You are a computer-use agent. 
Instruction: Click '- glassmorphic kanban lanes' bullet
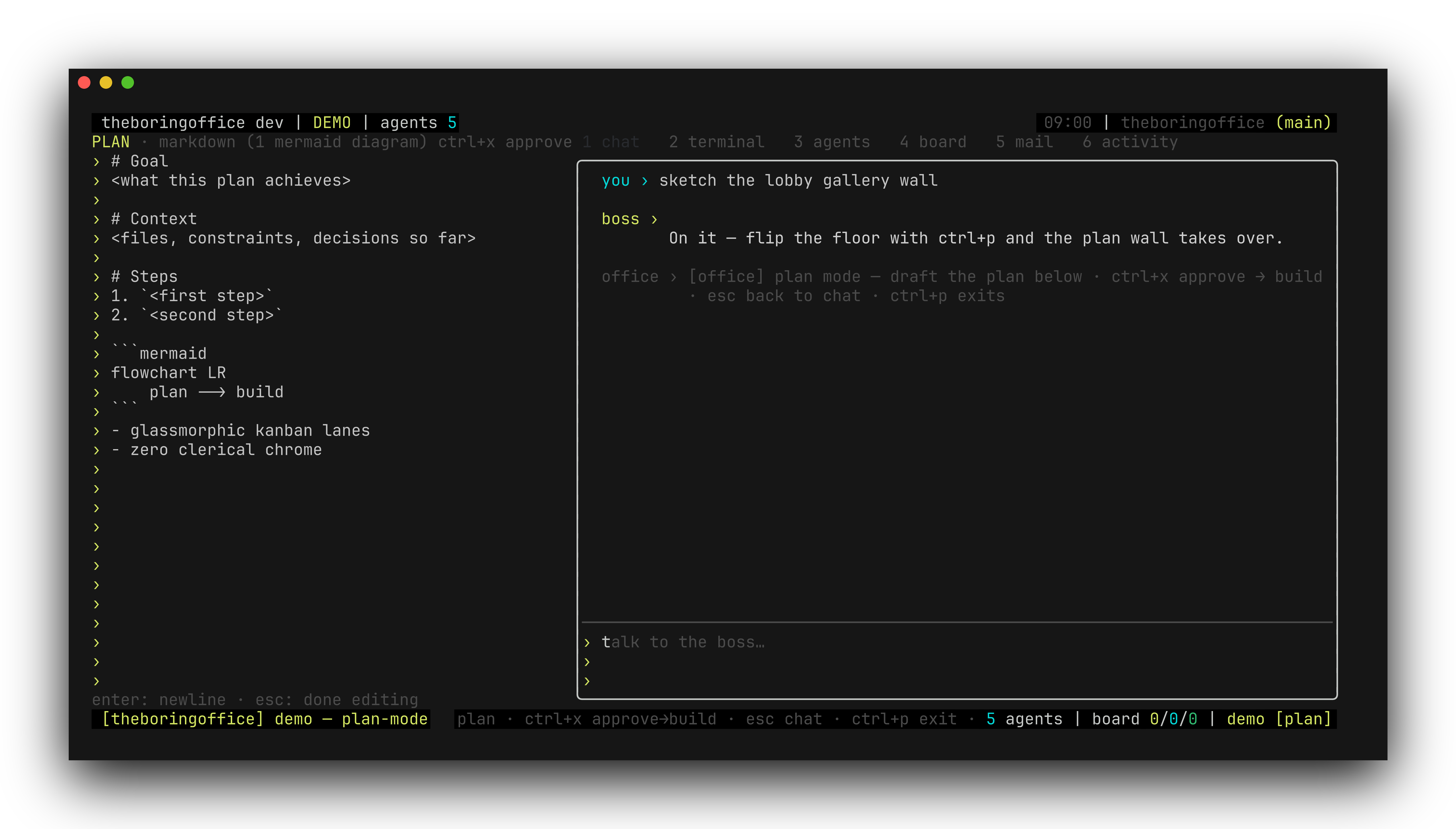[240, 431]
